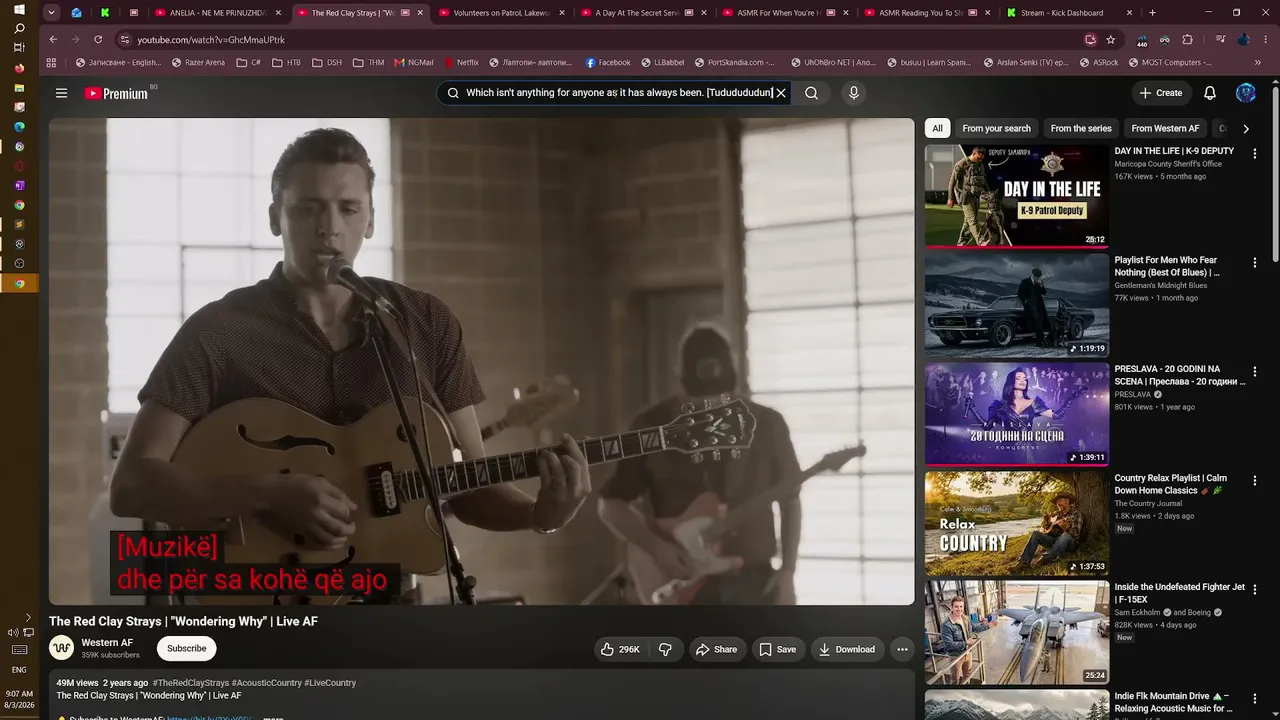Go back to the previous page
Viewport: 1280px width, 720px height.
pos(53,40)
